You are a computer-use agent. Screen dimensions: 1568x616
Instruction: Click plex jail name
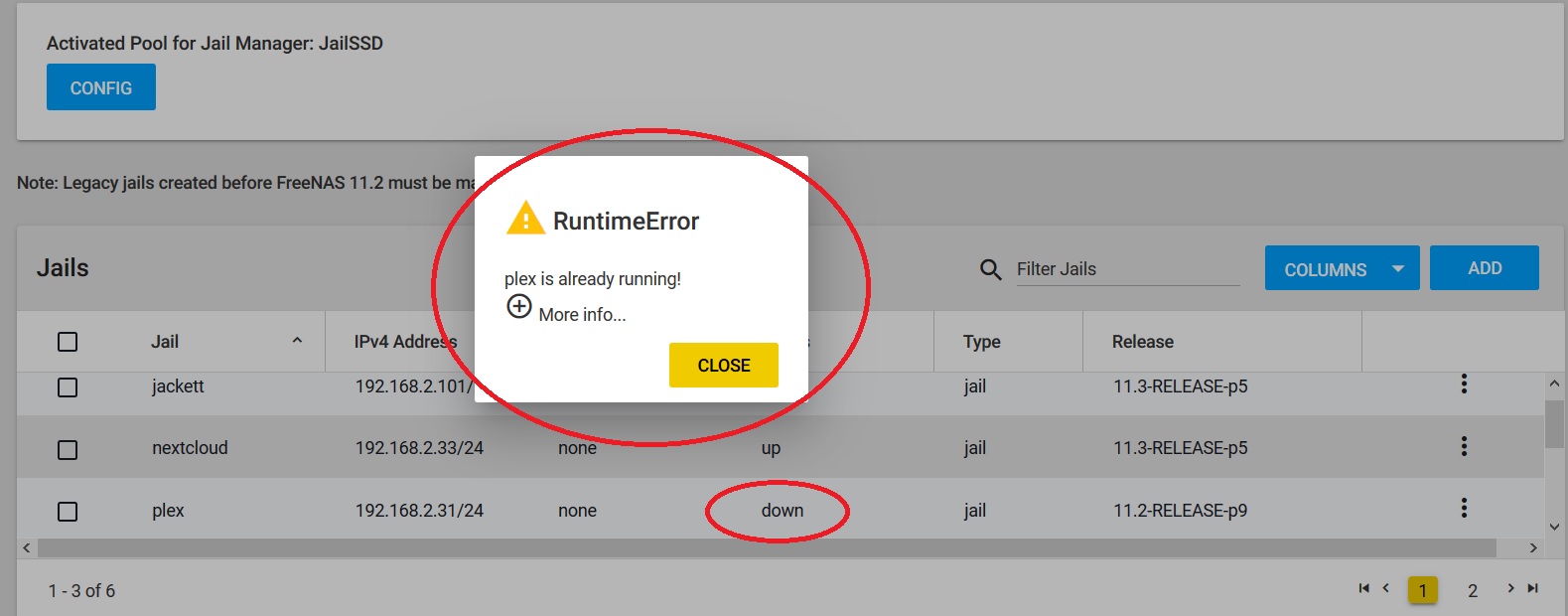[x=168, y=511]
